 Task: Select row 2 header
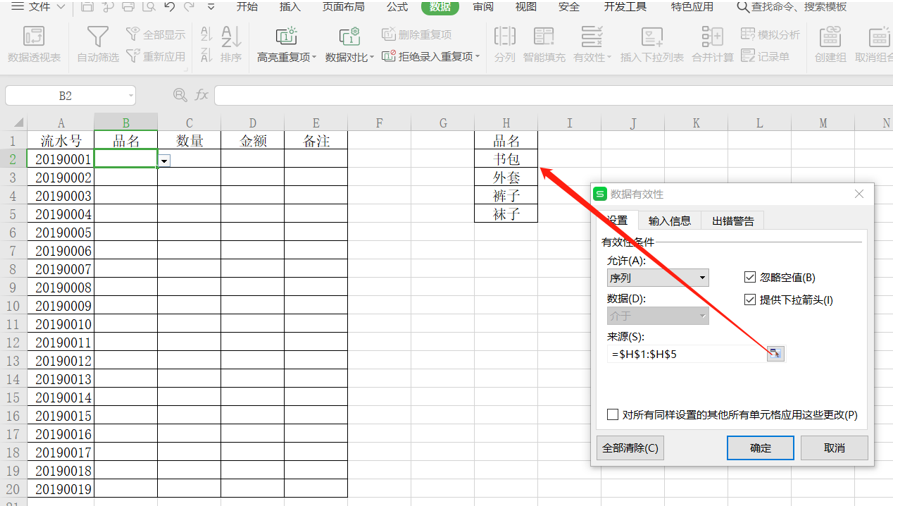pyautogui.click(x=13, y=159)
